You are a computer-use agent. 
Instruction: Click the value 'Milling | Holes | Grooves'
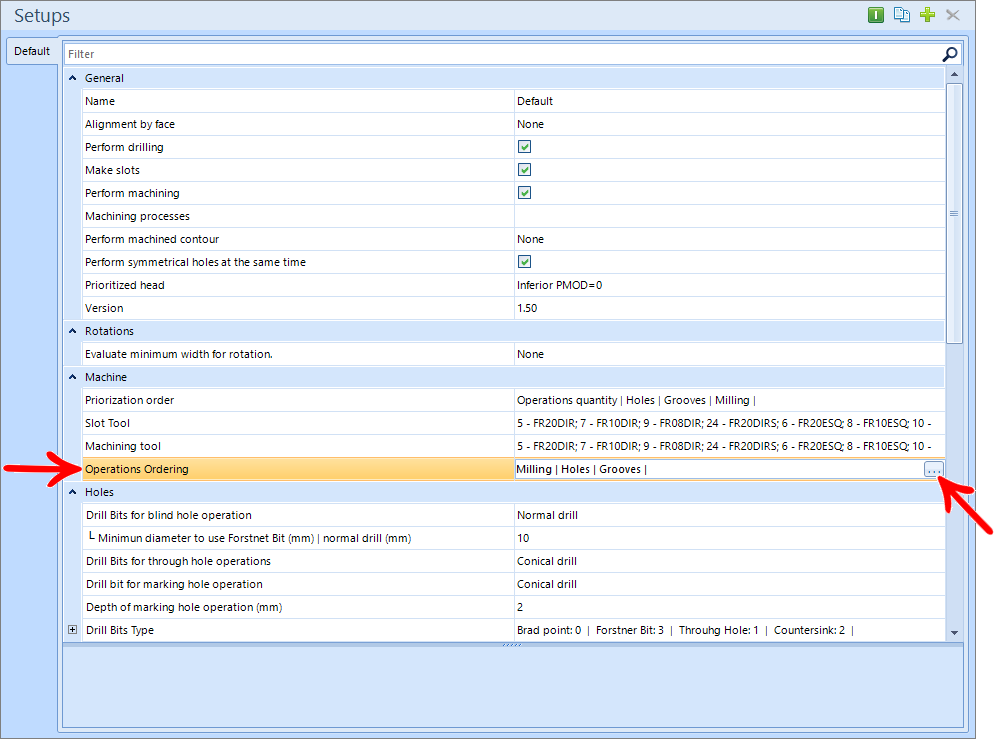581,470
